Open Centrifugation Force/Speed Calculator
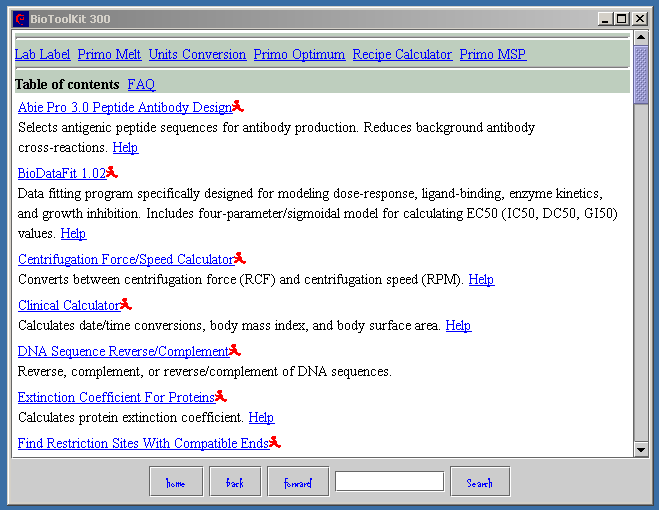 [x=126, y=259]
